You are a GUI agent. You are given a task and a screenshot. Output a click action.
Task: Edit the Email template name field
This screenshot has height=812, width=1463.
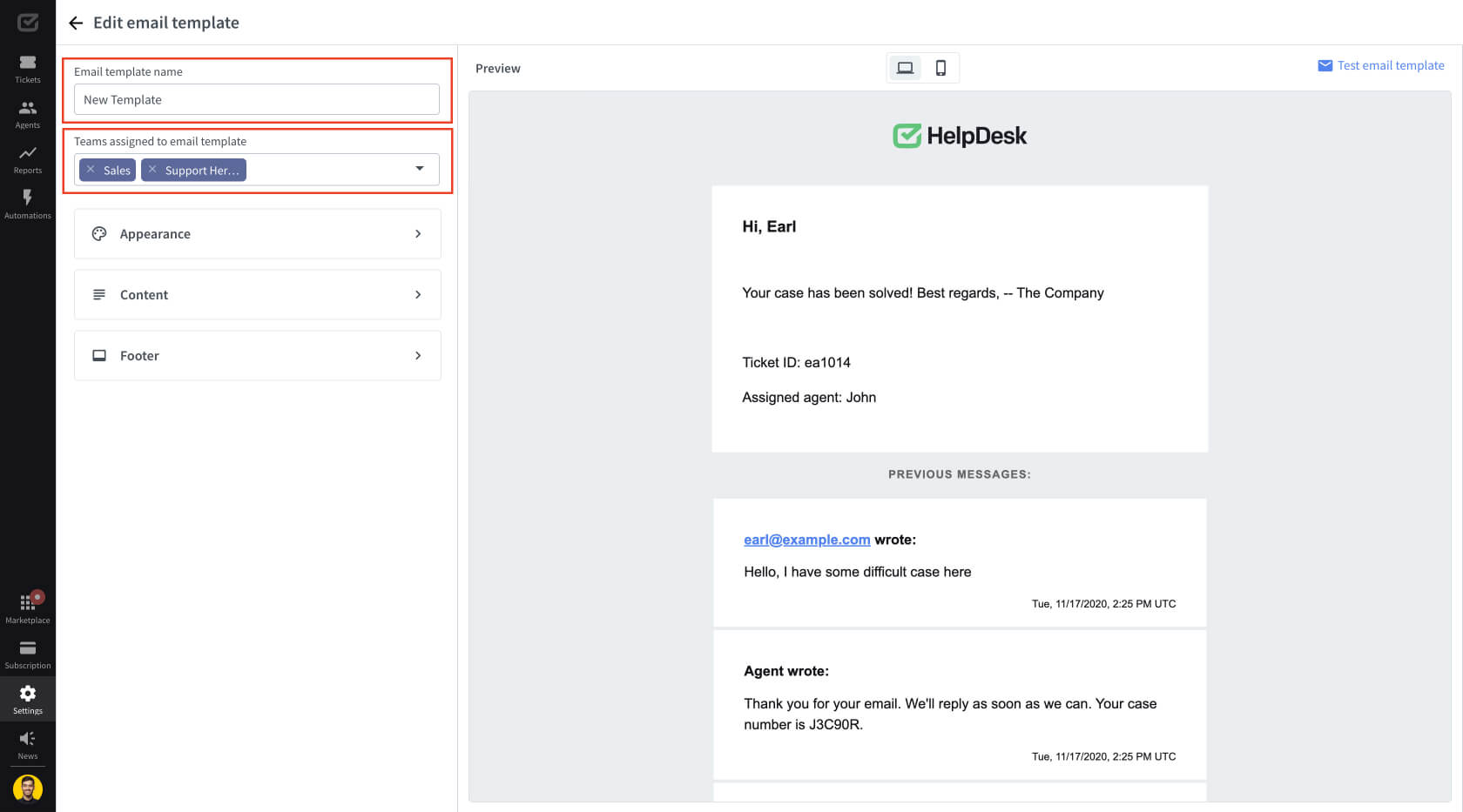click(x=257, y=99)
